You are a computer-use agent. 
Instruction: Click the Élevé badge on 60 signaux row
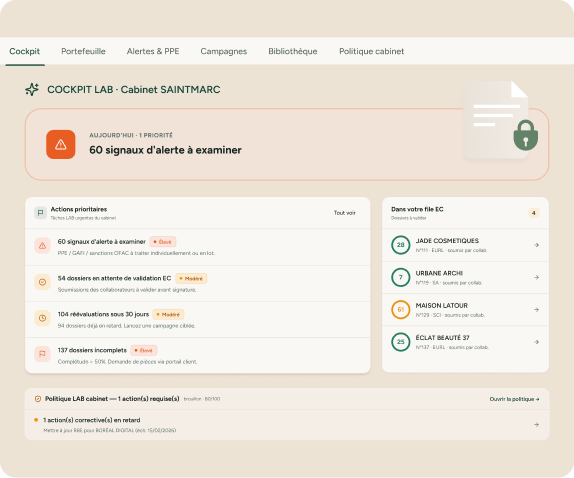163,242
